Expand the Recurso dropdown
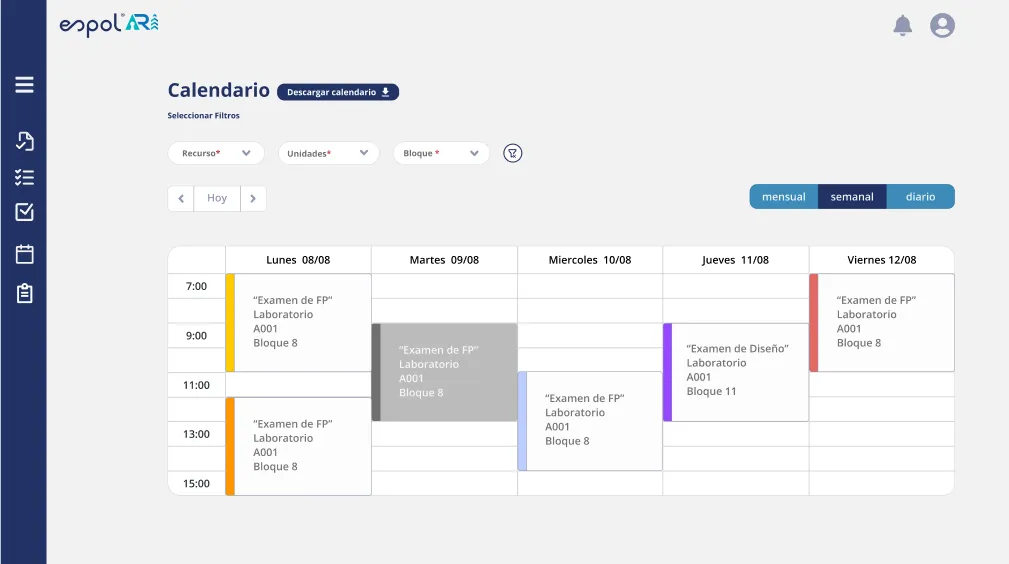This screenshot has width=1009, height=564. pyautogui.click(x=216, y=153)
